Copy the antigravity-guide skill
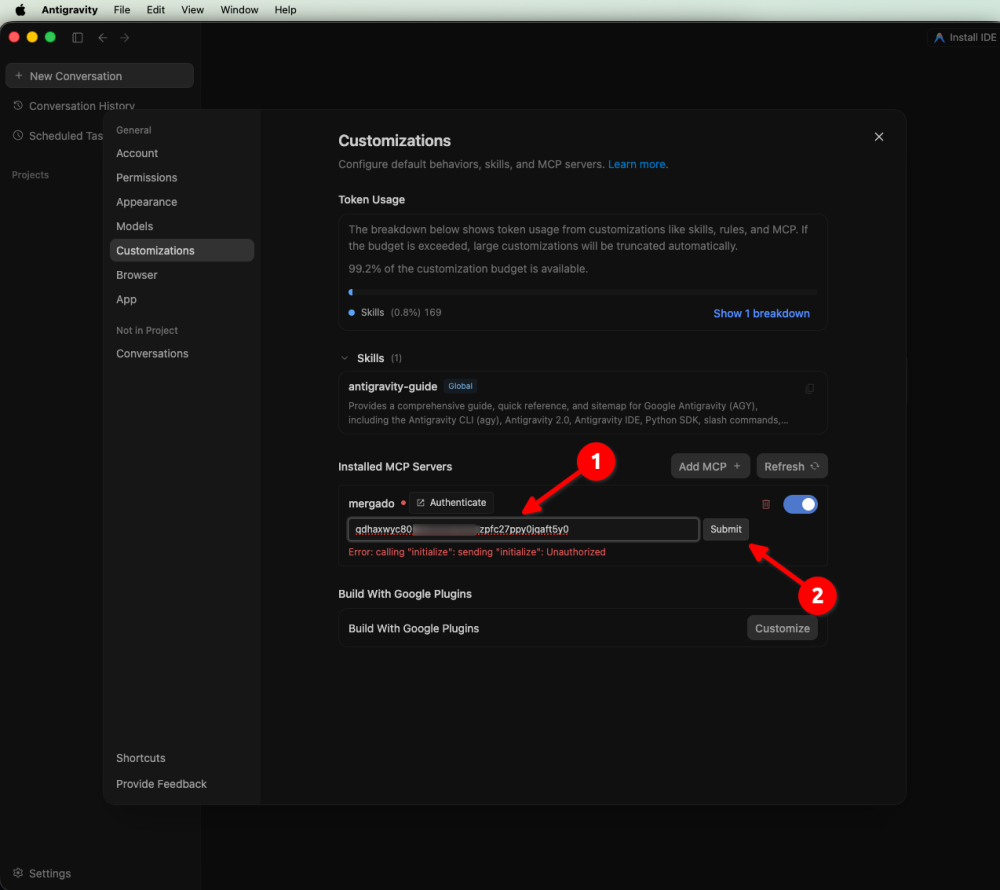Viewport: 1000px width, 890px height. pos(809,388)
